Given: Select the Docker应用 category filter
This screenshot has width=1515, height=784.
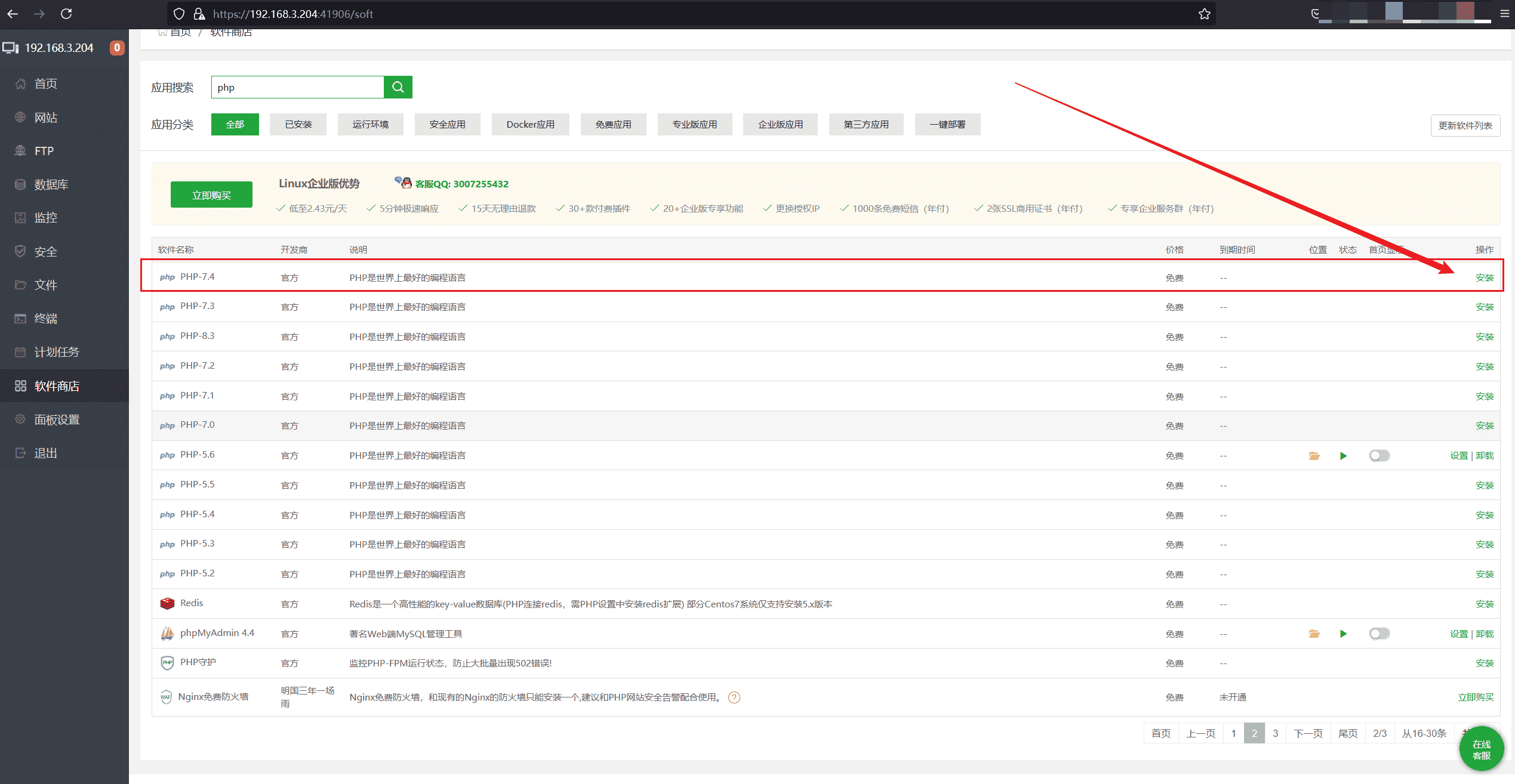Looking at the screenshot, I should pos(530,125).
